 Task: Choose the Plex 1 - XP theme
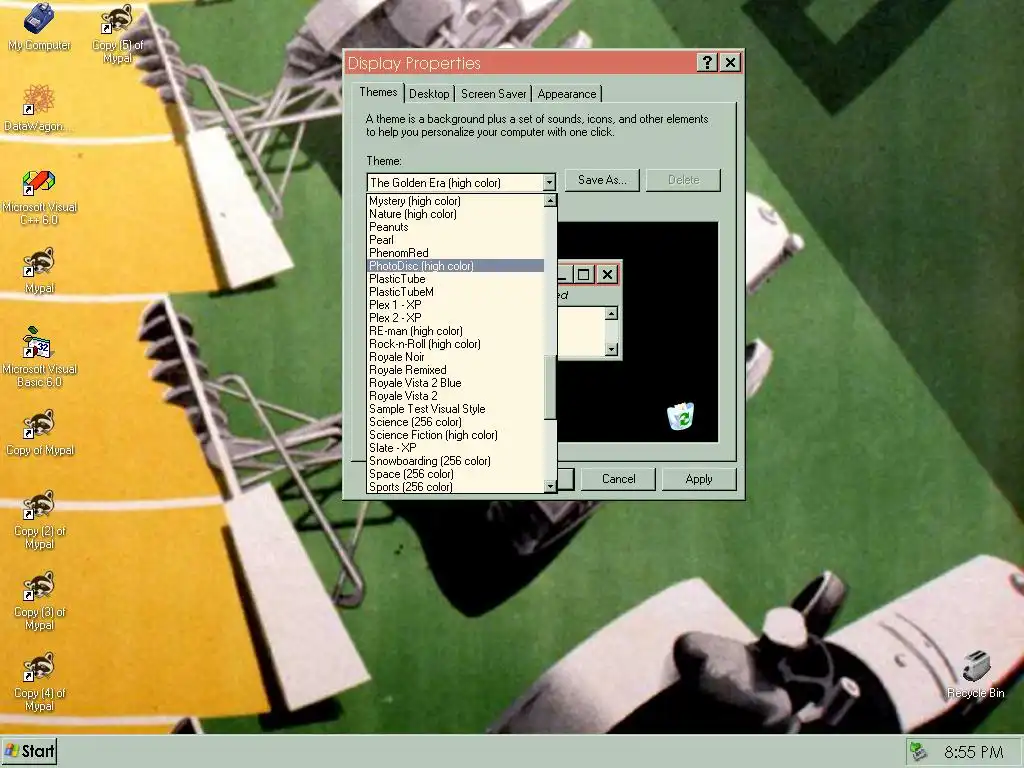[x=456, y=305]
